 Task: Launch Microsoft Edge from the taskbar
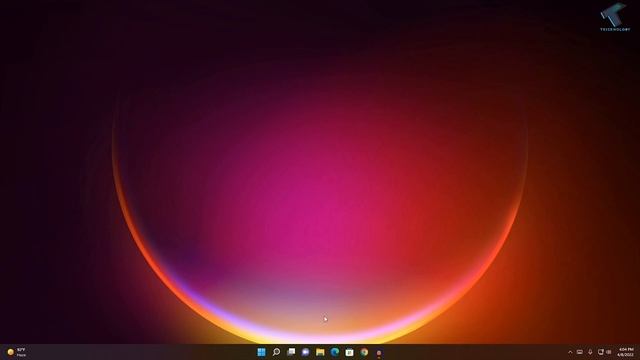335,352
